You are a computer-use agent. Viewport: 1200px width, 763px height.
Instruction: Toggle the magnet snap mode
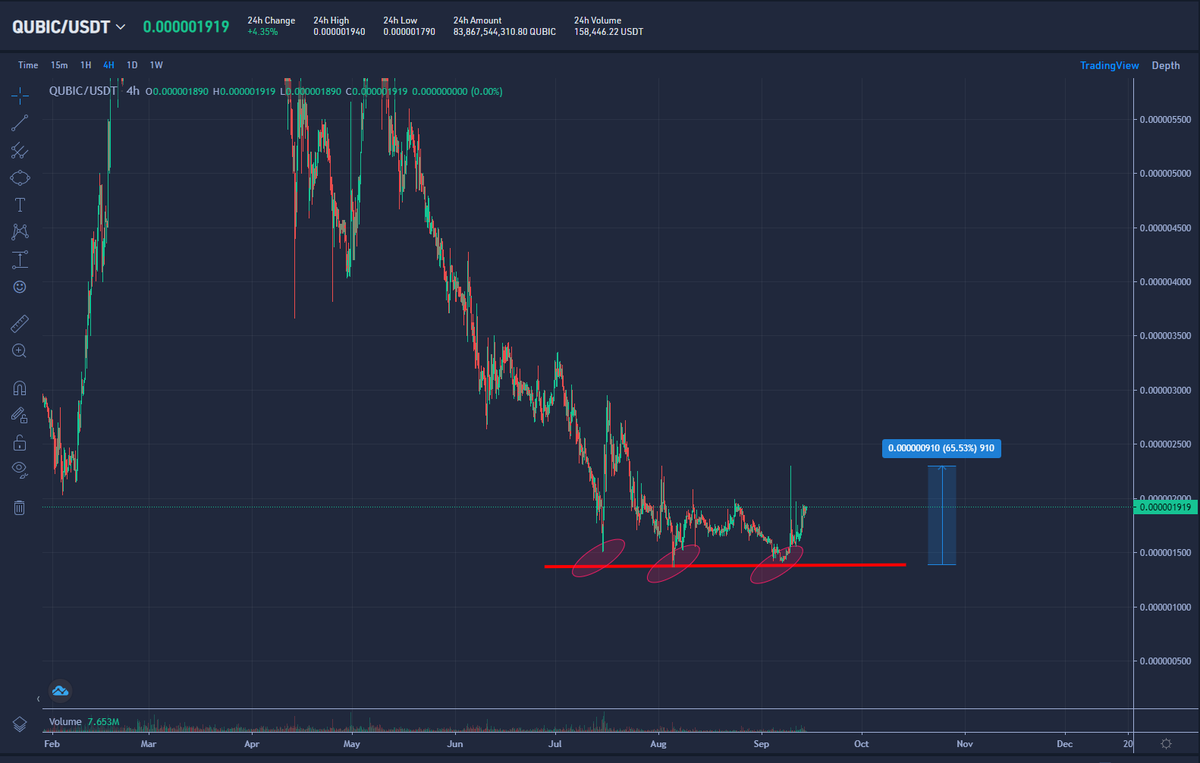coord(20,388)
